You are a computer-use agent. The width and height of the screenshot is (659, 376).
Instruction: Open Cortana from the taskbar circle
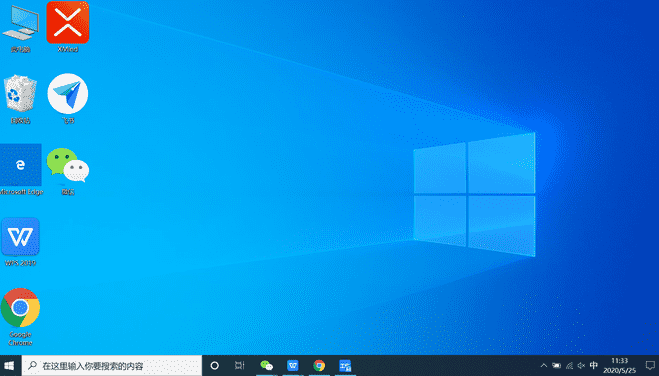point(214,365)
